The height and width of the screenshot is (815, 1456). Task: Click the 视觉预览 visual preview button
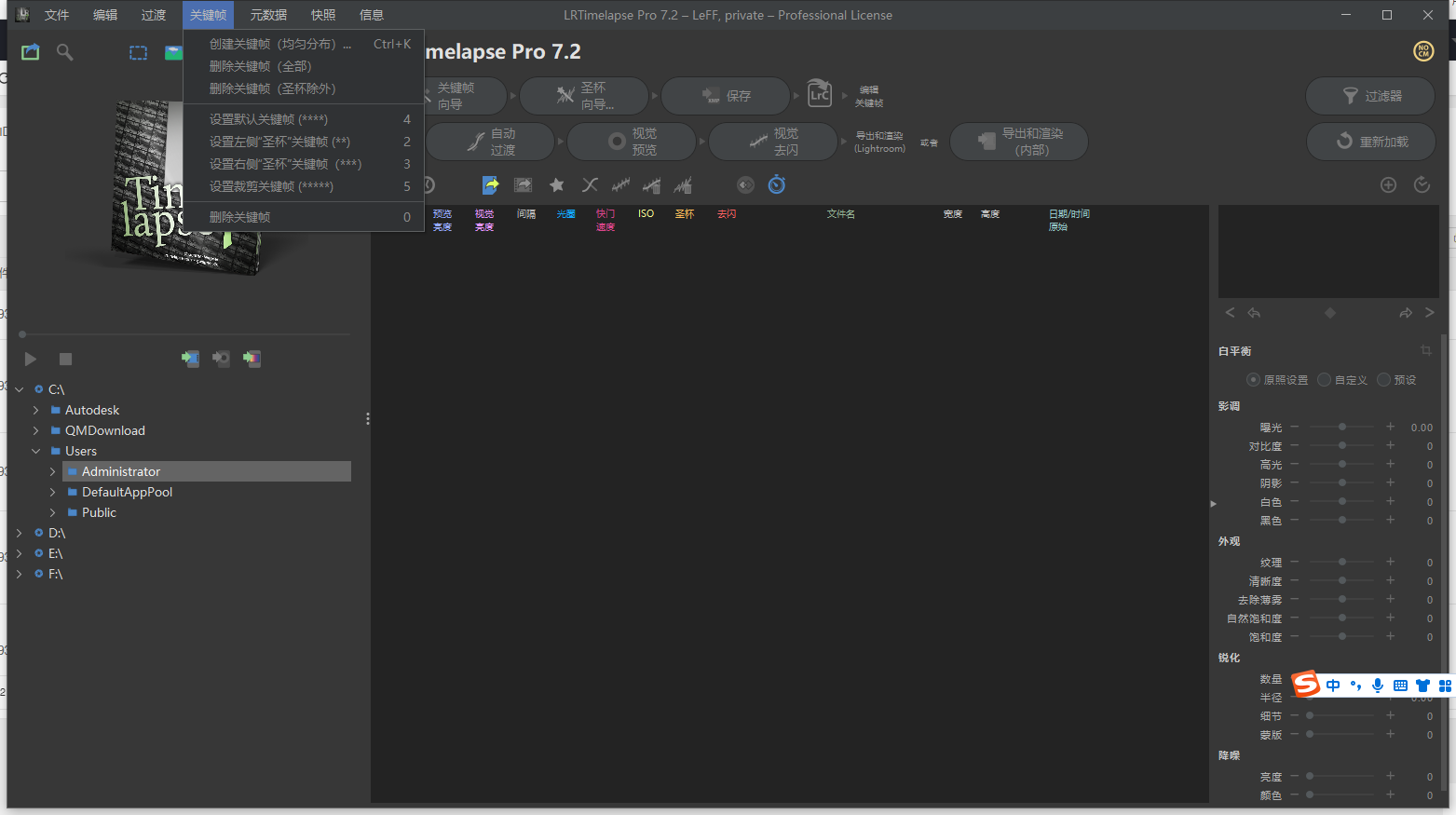[x=632, y=142]
